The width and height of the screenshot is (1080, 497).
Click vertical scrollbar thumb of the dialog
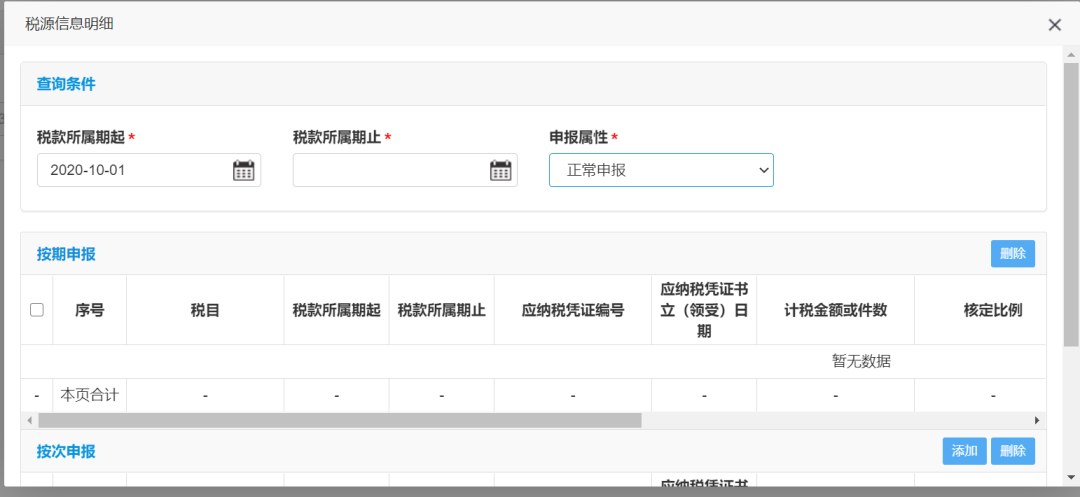pyautogui.click(x=1071, y=200)
